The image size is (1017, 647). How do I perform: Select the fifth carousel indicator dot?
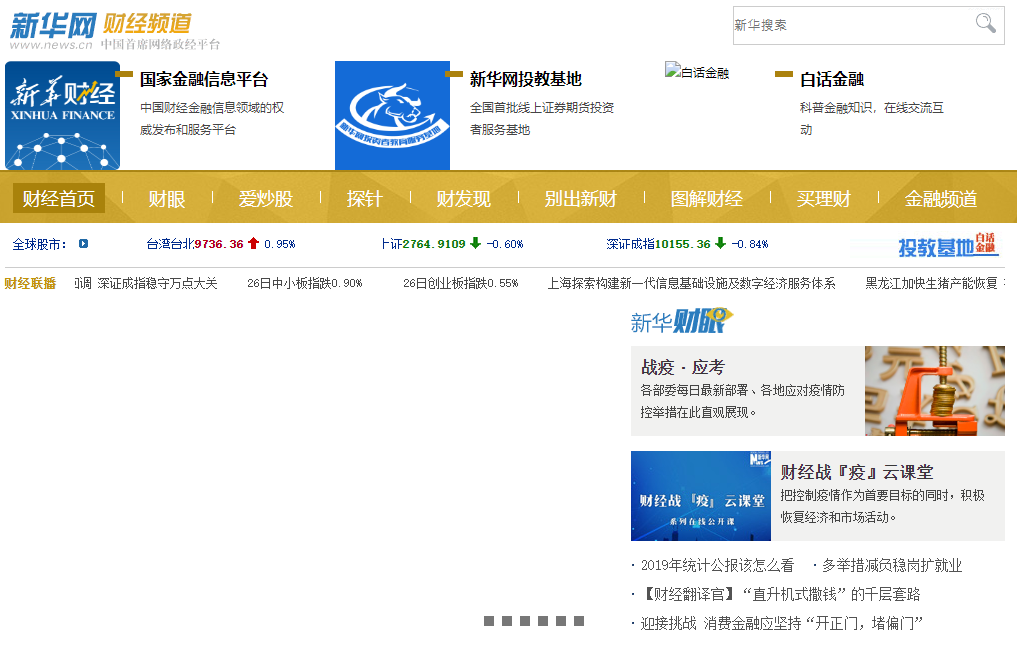(561, 621)
